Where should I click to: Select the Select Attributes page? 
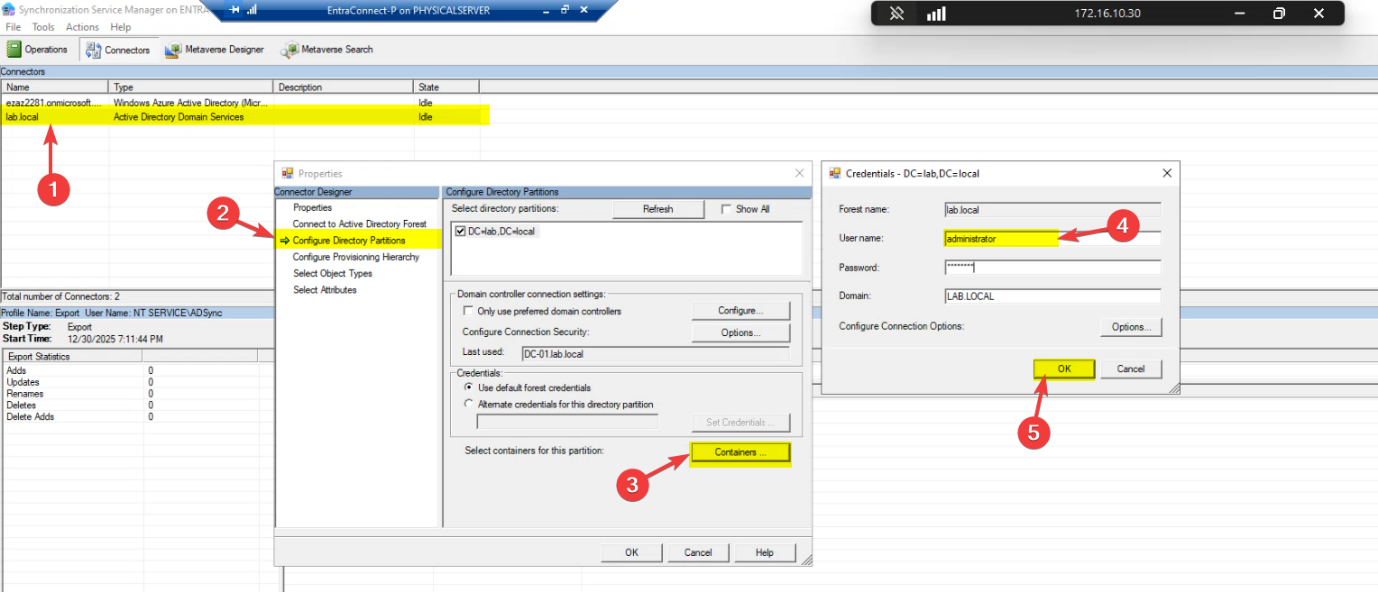(324, 290)
